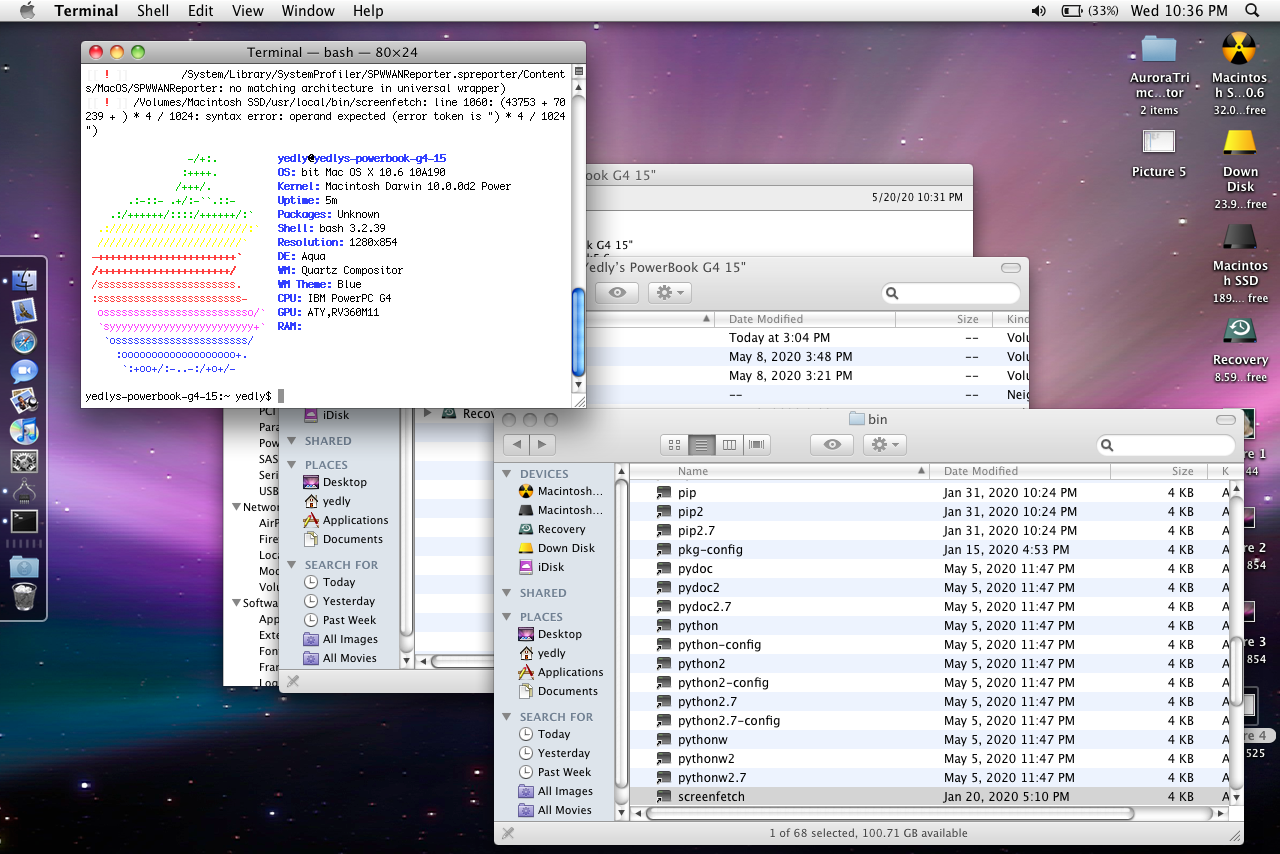Toggle toolbar pill button in bin window
1280x854 pixels.
[x=1225, y=420]
